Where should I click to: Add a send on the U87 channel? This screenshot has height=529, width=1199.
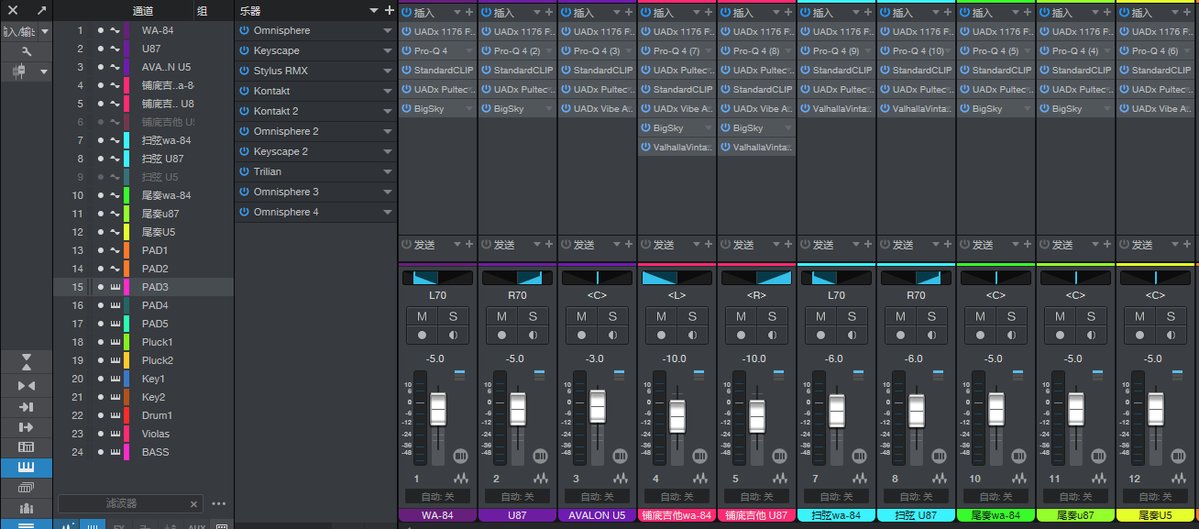coord(549,245)
